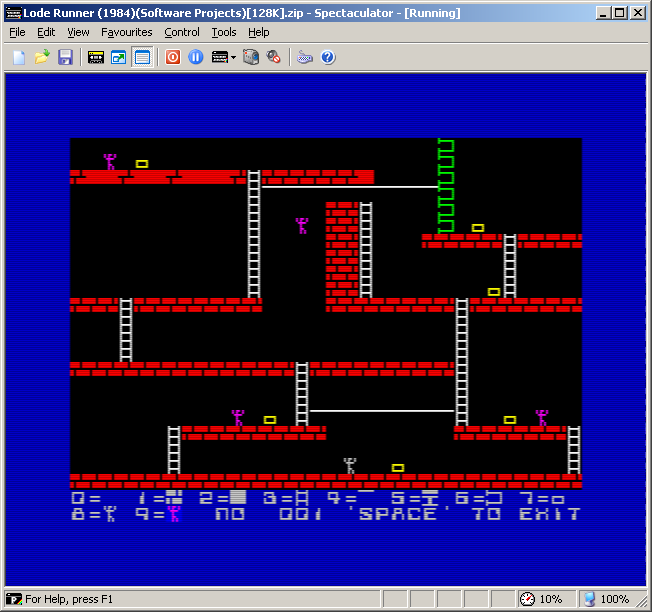Screen dimensions: 652x612
Task: Click the 100% volume indicator in status bar
Action: 607,599
